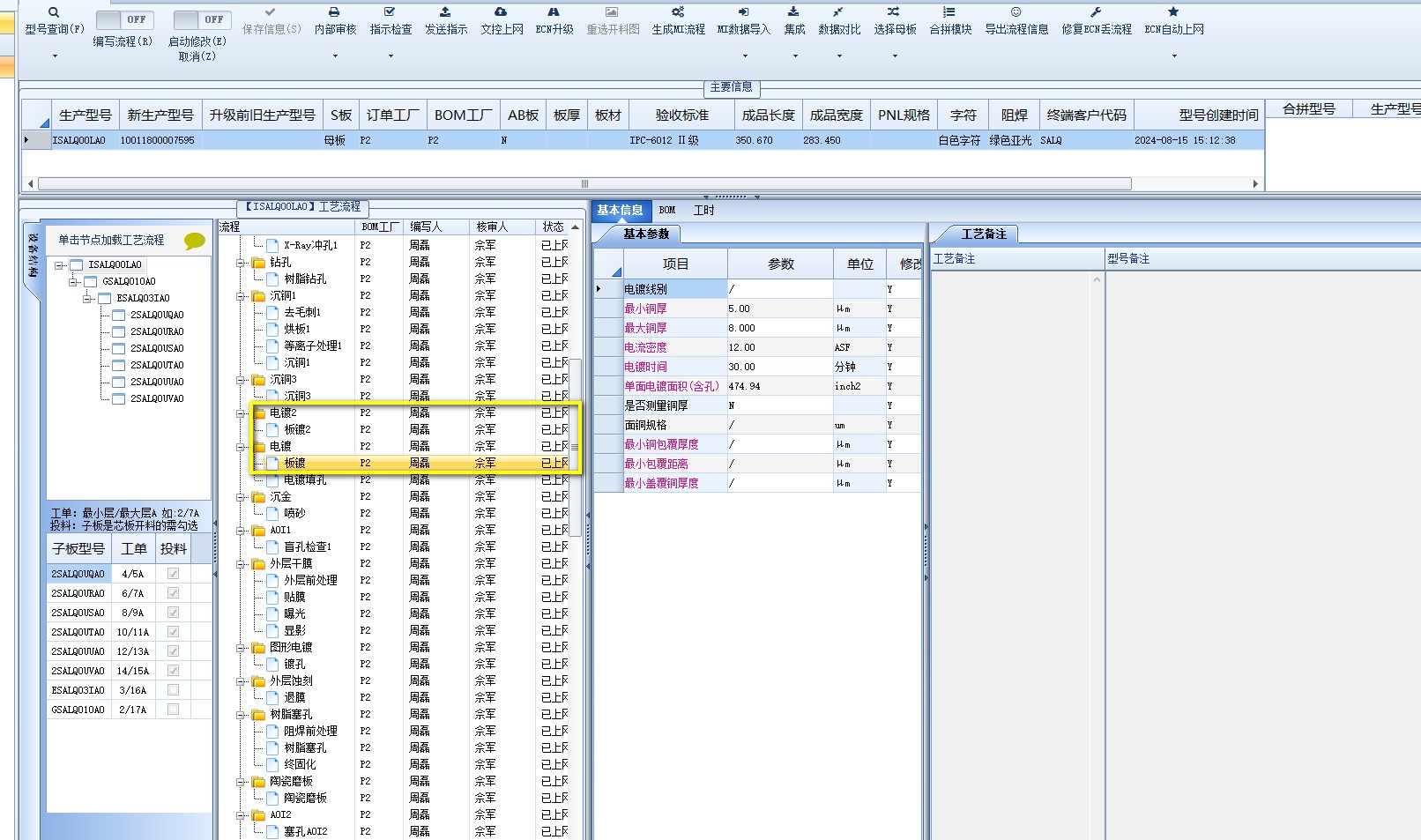Click the main grid horizontal scrollbar
Image resolution: width=1421 pixels, height=840 pixels.
pos(584,184)
